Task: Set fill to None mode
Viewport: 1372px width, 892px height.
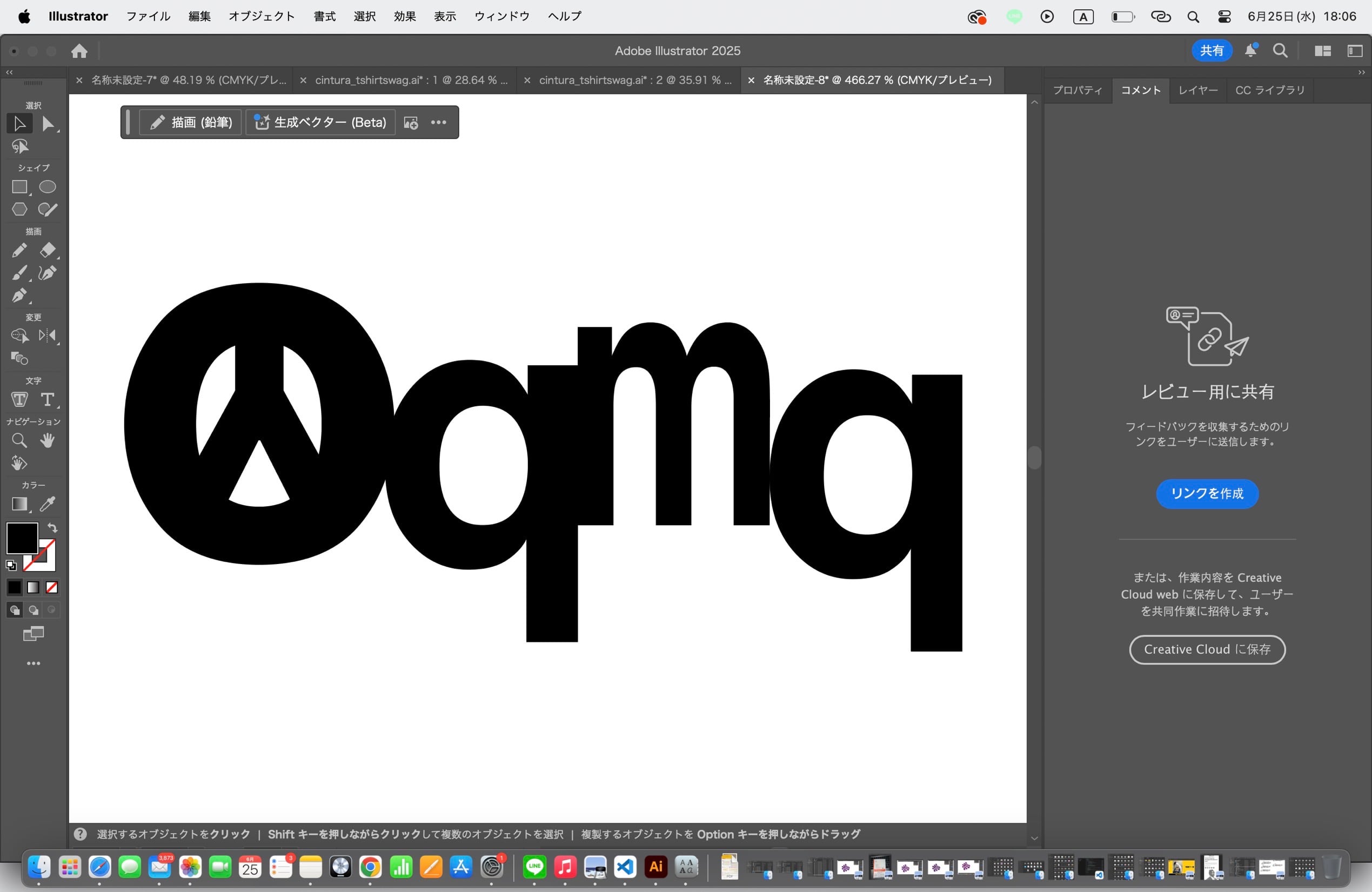Action: point(52,587)
